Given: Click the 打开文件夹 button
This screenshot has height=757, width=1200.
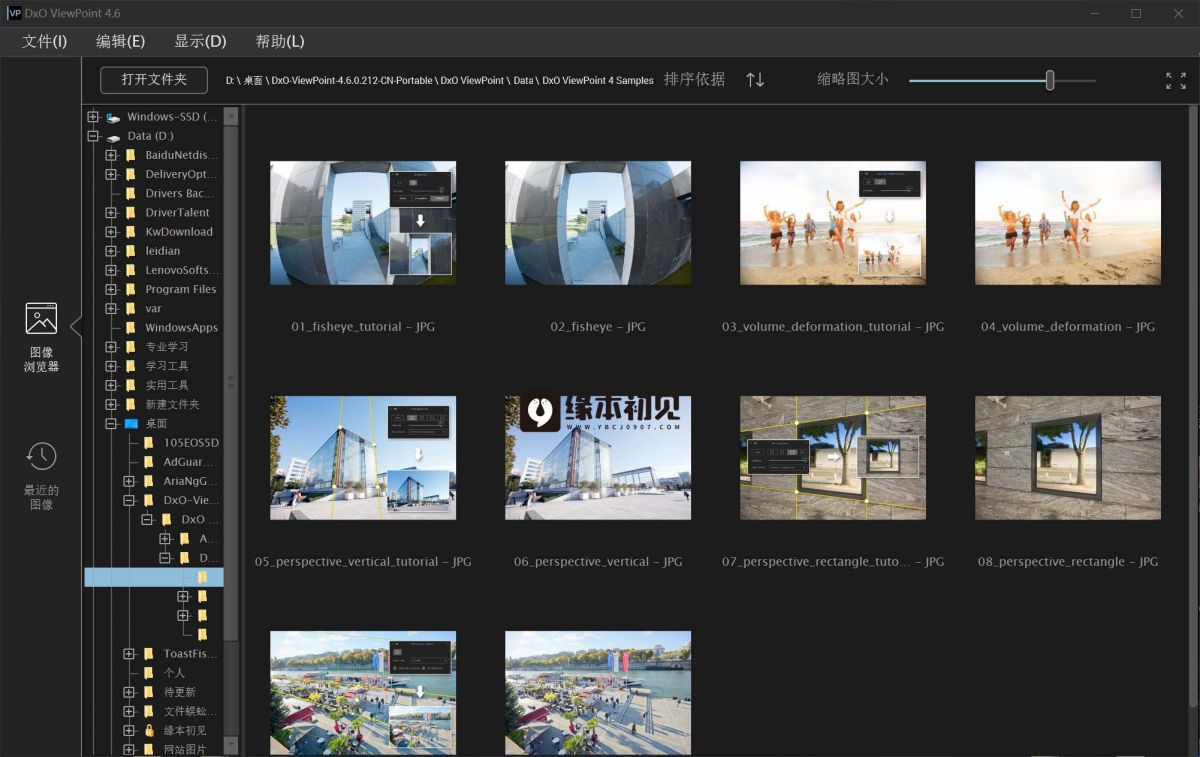Looking at the screenshot, I should point(154,79).
